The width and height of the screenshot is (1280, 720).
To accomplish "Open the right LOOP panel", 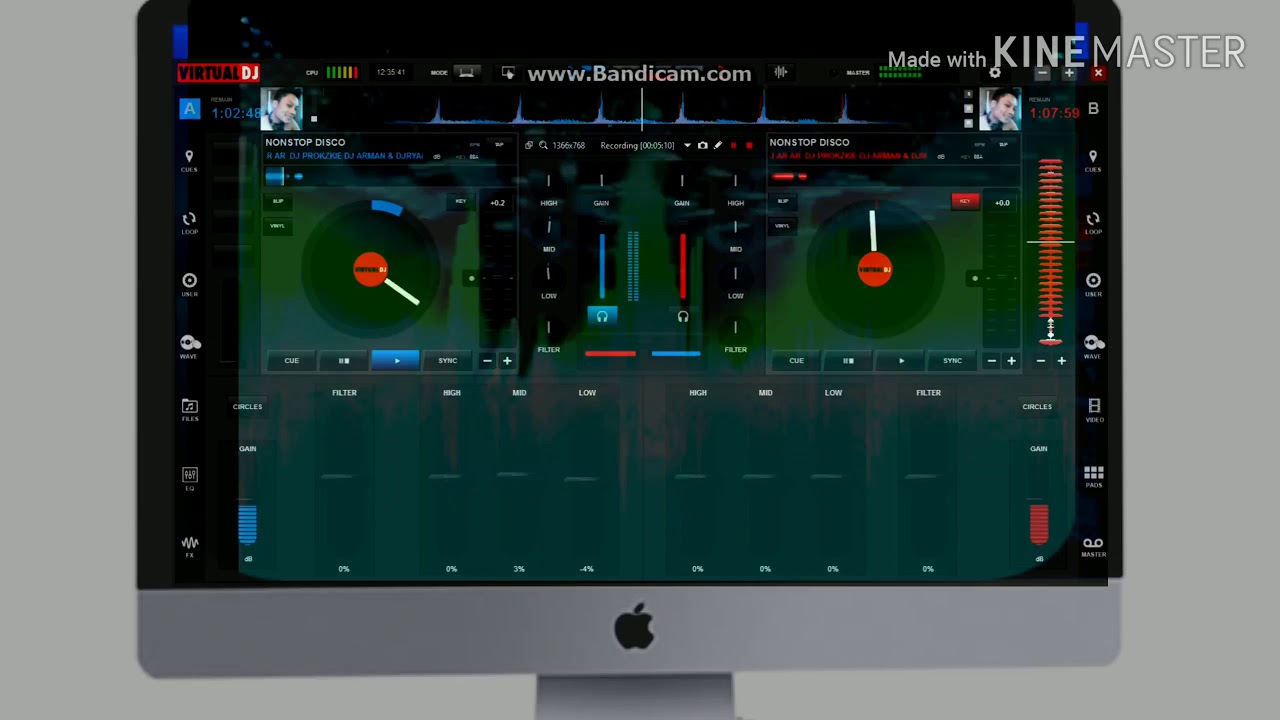I will [1093, 223].
